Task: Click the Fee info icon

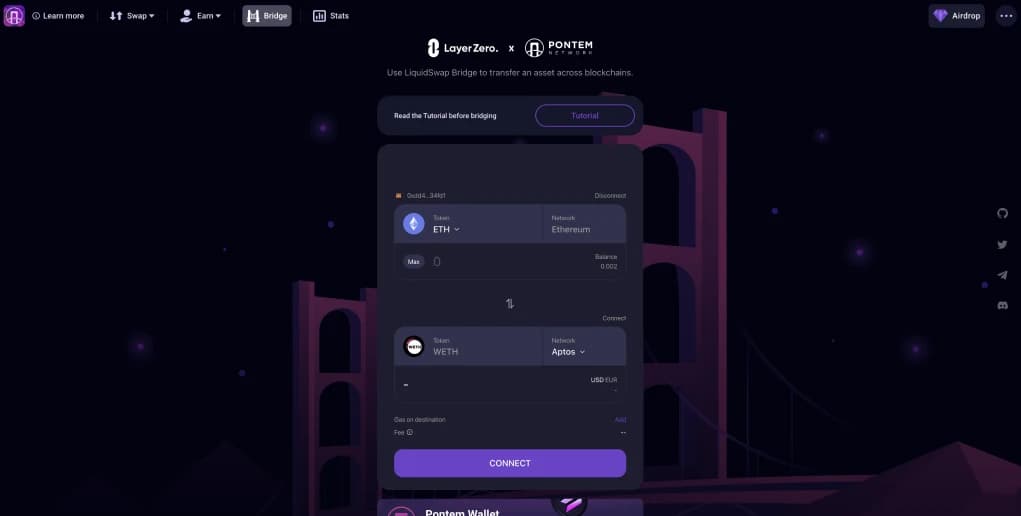Action: click(x=410, y=432)
